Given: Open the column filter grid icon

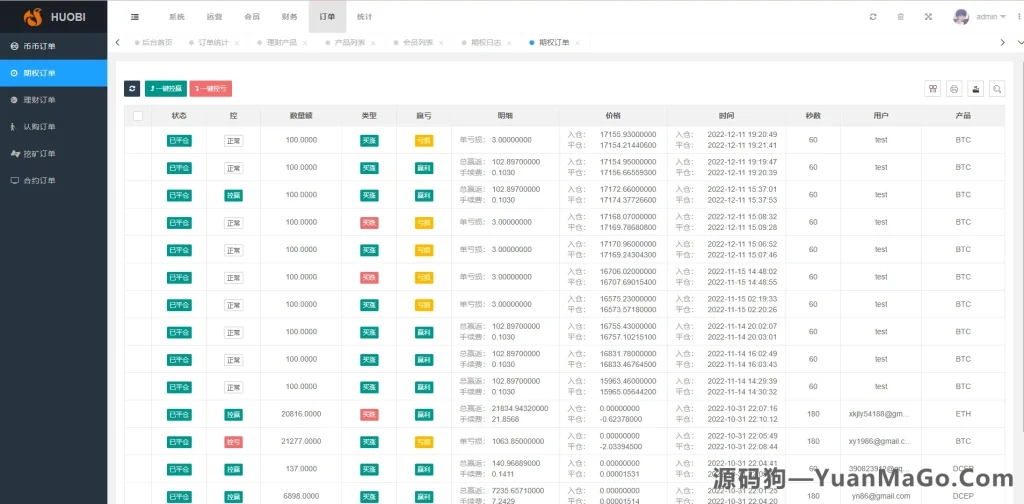Looking at the screenshot, I should (x=933, y=89).
